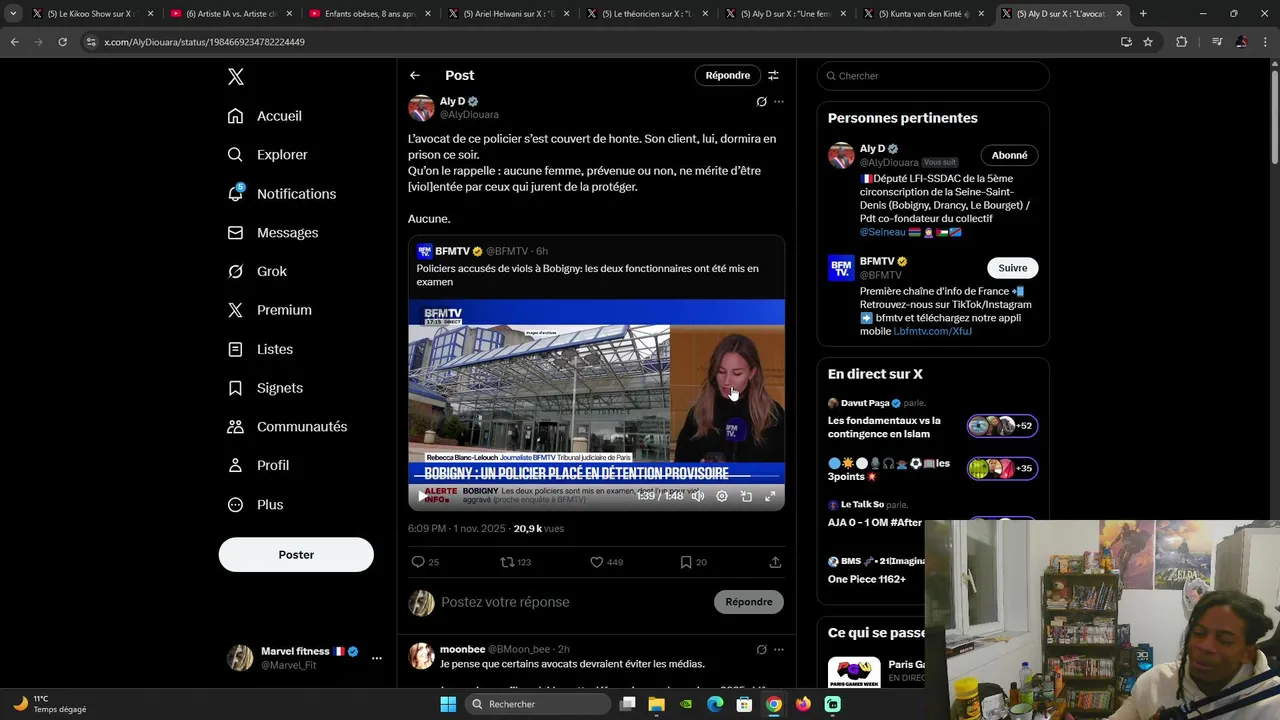Image resolution: width=1280 pixels, height=720 pixels.
Task: Bookmark page with star icon
Action: click(x=1148, y=42)
